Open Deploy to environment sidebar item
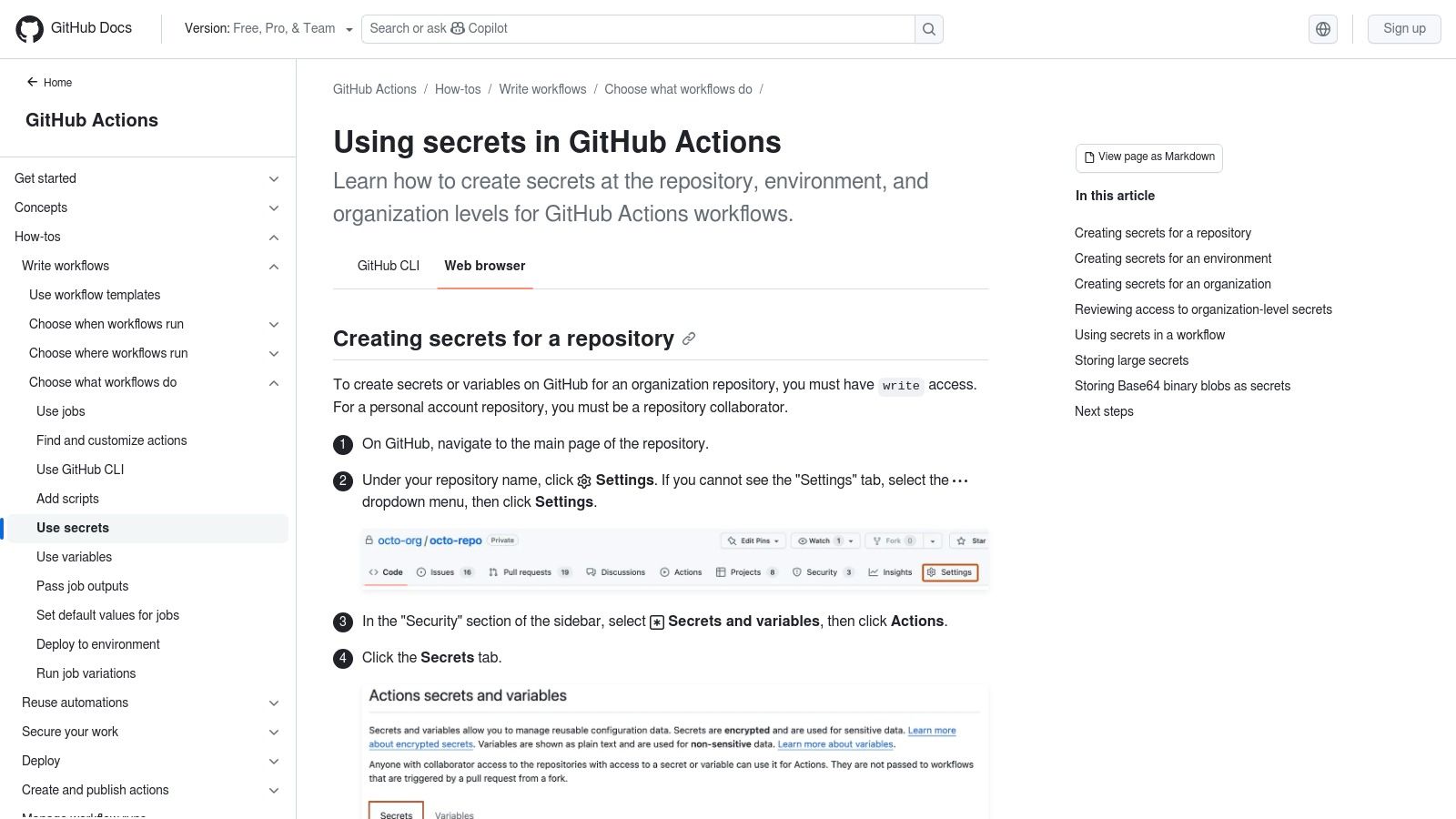The image size is (1456, 819). point(98,644)
